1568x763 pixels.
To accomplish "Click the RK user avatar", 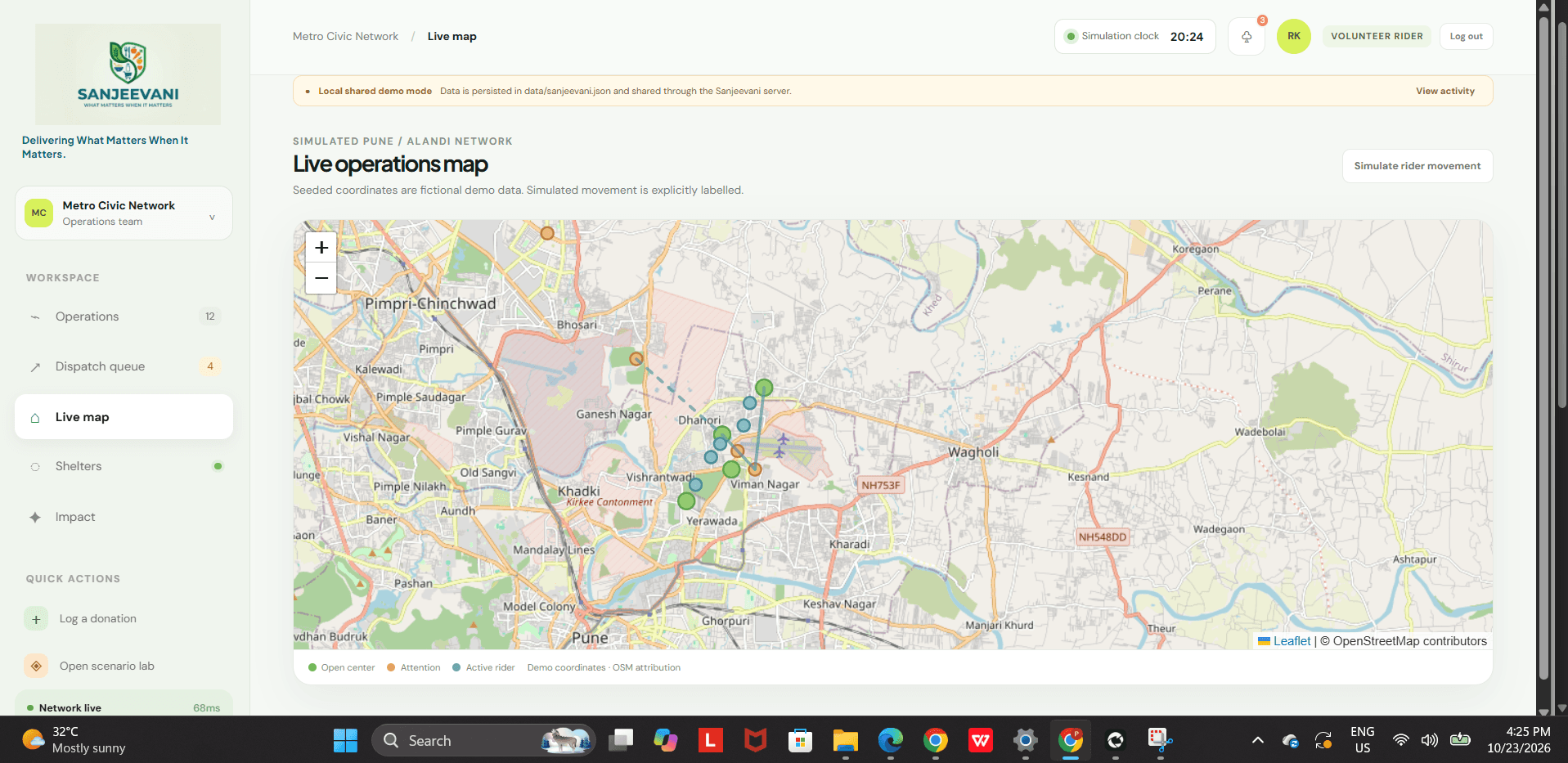I will coord(1293,36).
